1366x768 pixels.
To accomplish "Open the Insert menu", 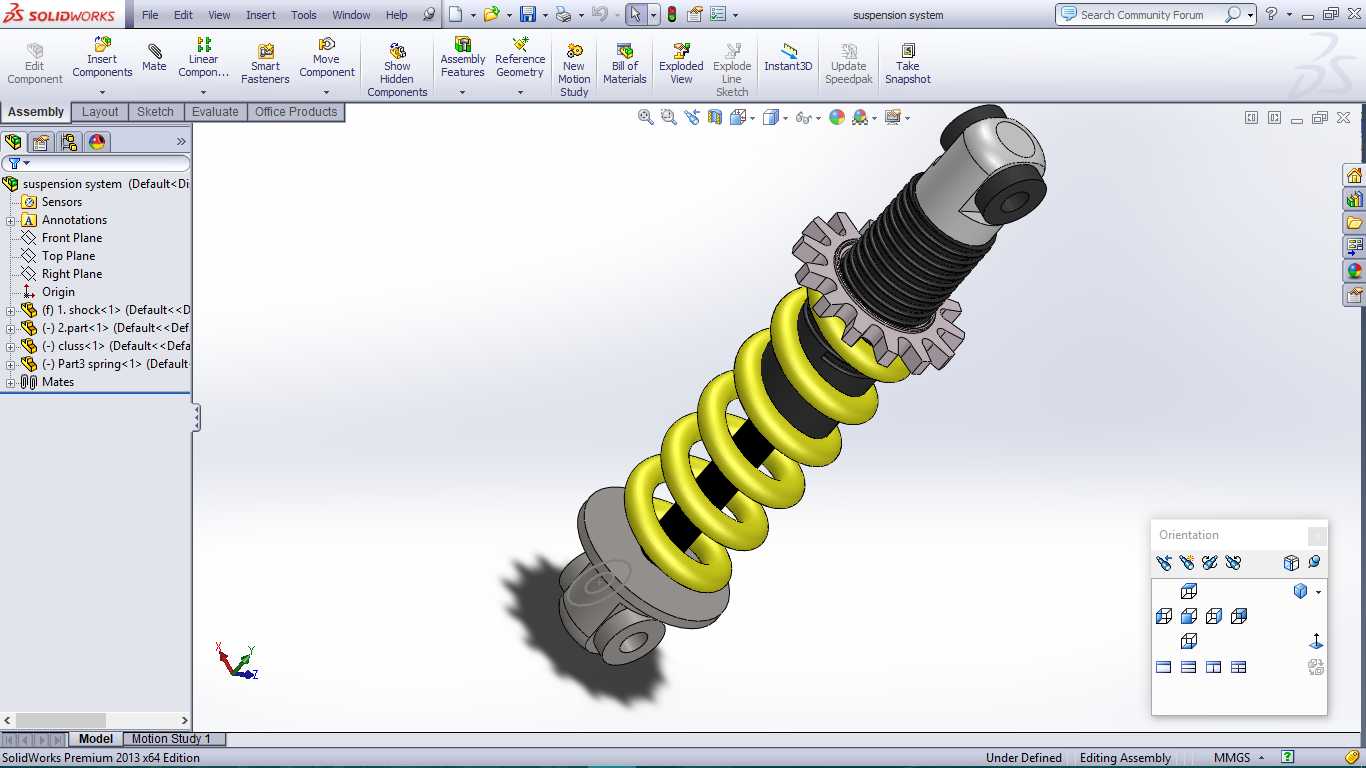I will 261,15.
